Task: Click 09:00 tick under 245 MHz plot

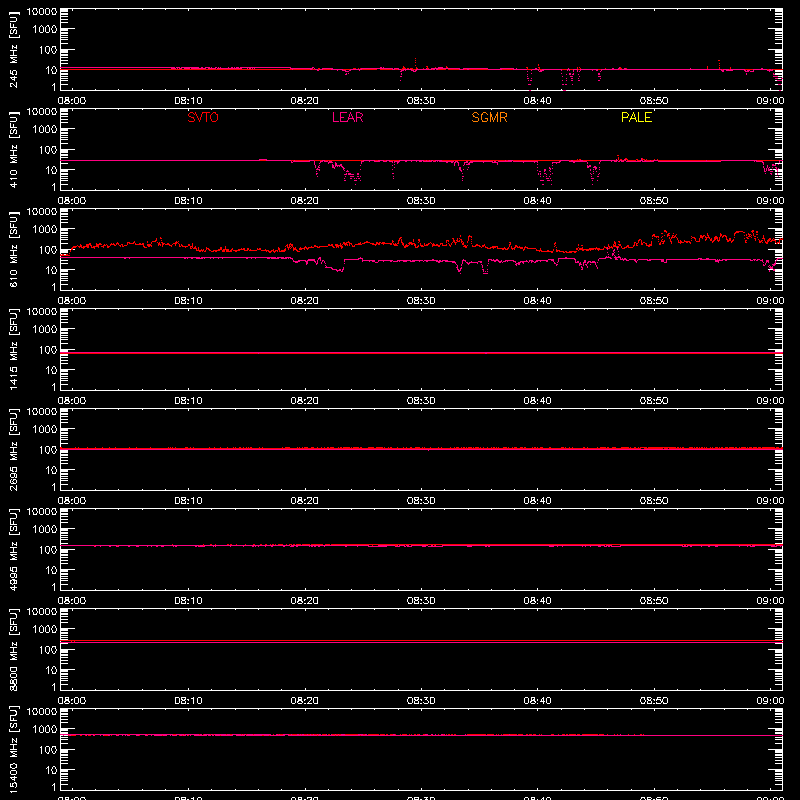Action: 770,101
